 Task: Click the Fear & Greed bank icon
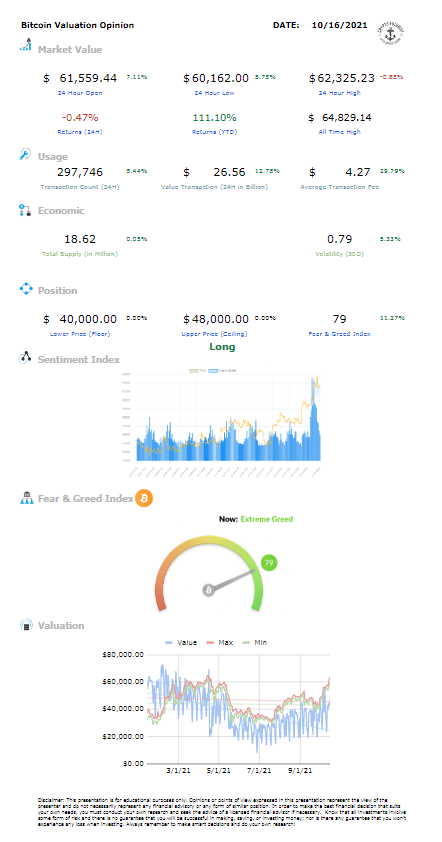pos(26,498)
